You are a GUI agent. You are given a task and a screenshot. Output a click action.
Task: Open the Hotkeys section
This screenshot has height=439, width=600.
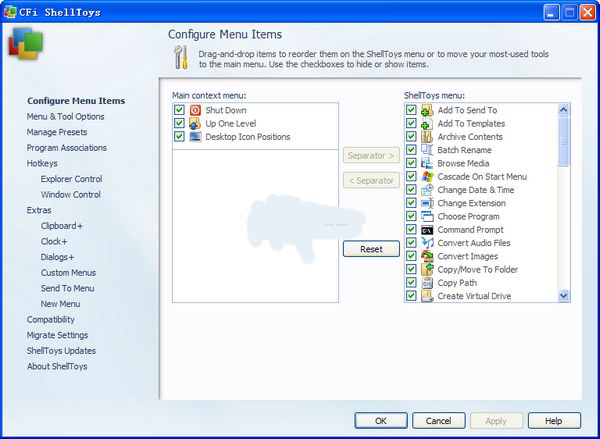pos(42,163)
